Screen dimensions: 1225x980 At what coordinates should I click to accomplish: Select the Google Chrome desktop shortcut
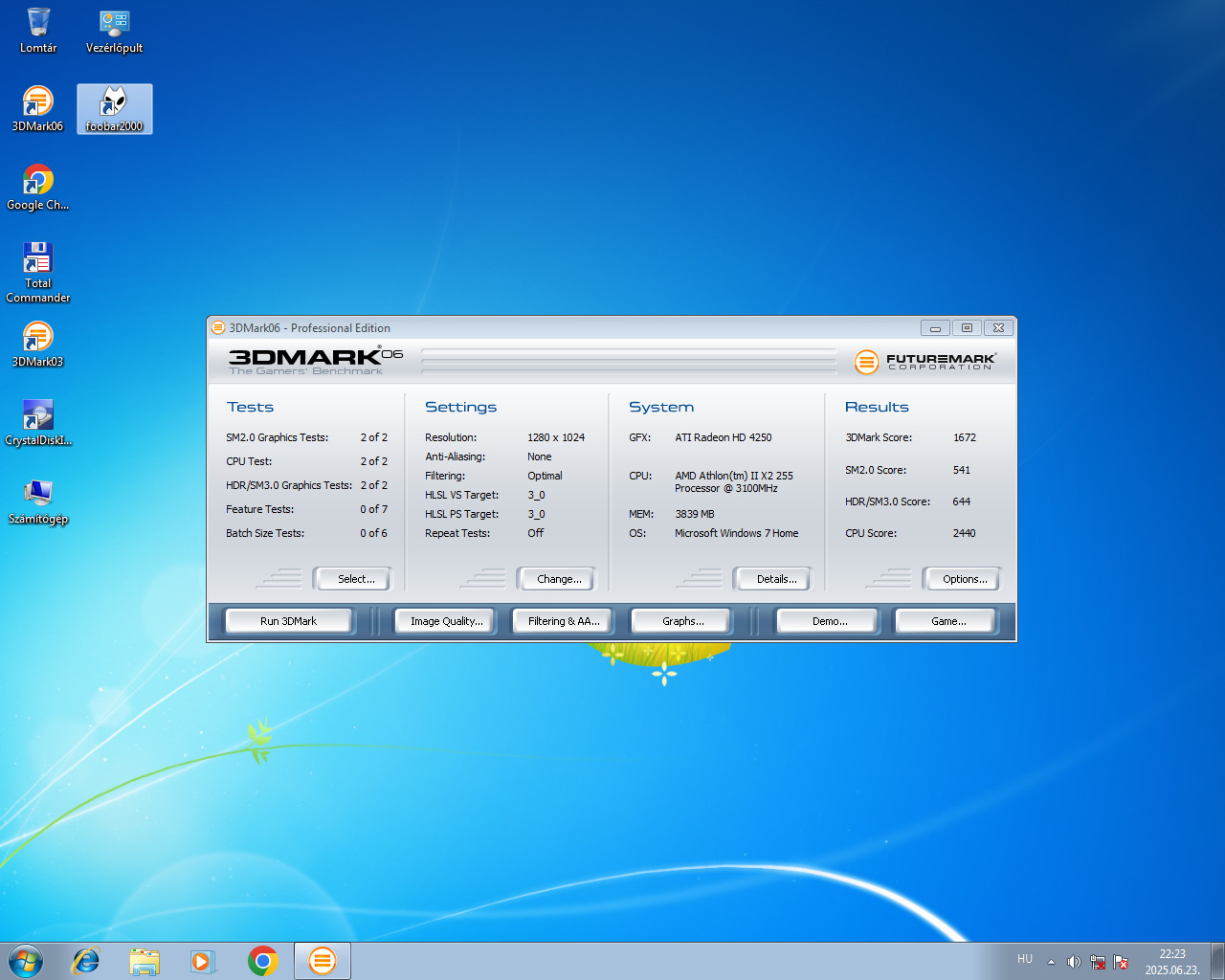pyautogui.click(x=38, y=188)
